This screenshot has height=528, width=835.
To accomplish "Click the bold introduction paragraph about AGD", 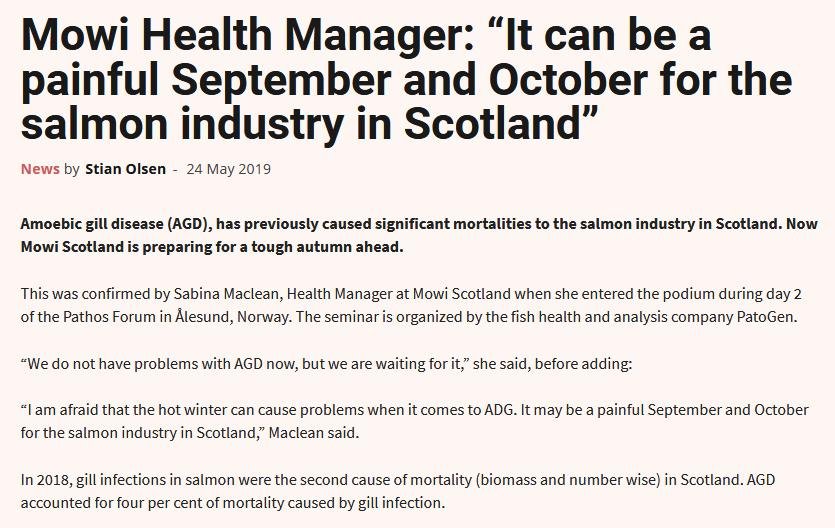I will click(x=418, y=234).
